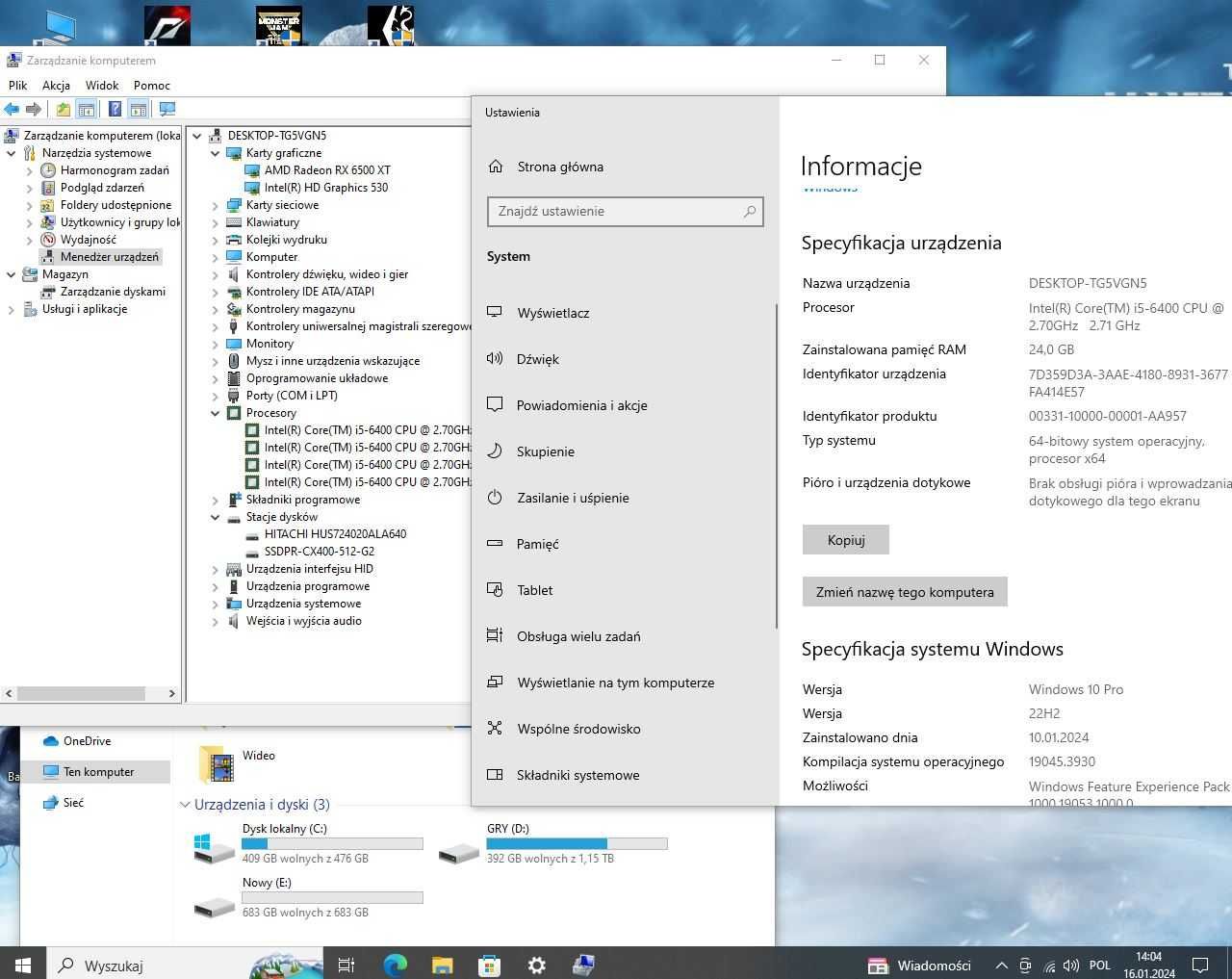
Task: Expand the Harmonogram zadań node
Action: [30, 170]
